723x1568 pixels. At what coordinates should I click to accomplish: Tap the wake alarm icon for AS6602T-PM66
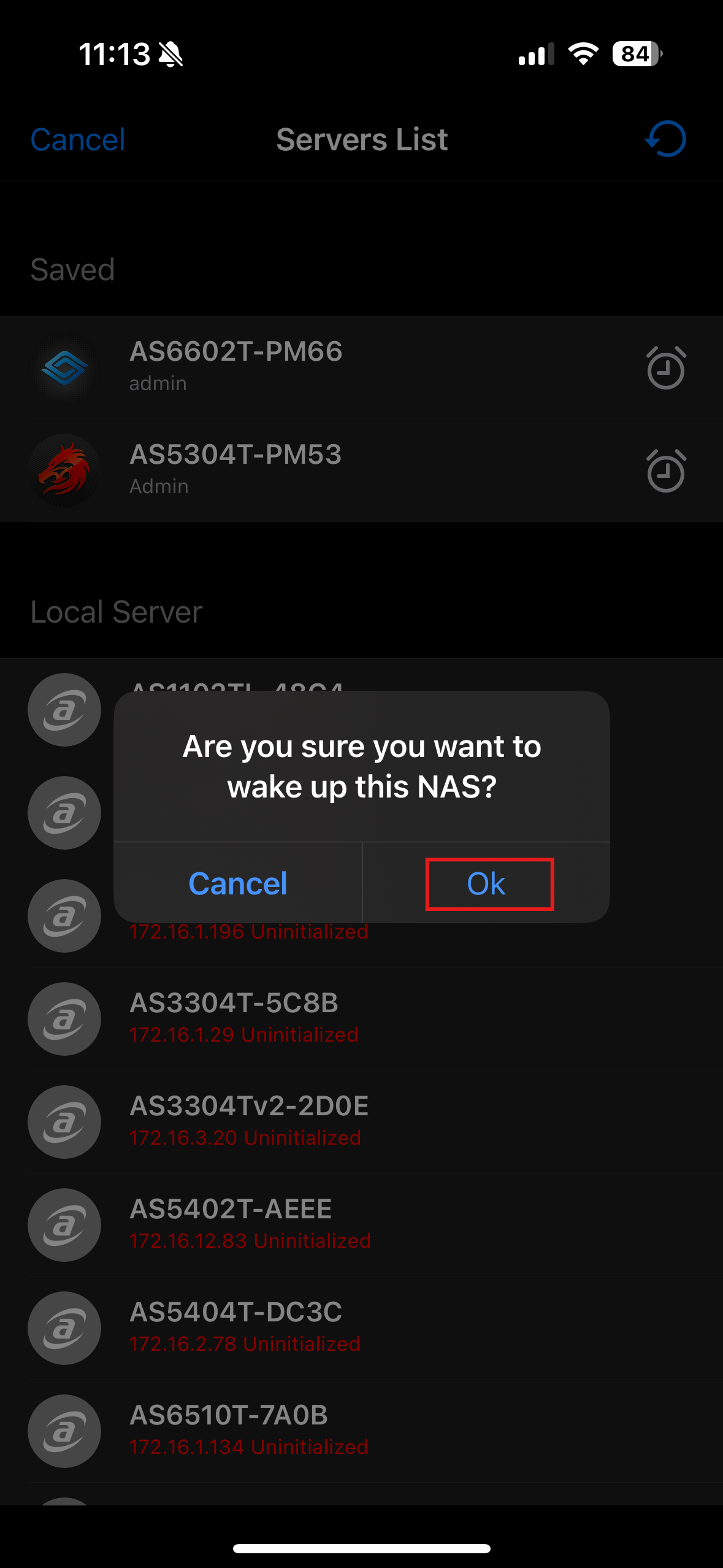[x=666, y=367]
